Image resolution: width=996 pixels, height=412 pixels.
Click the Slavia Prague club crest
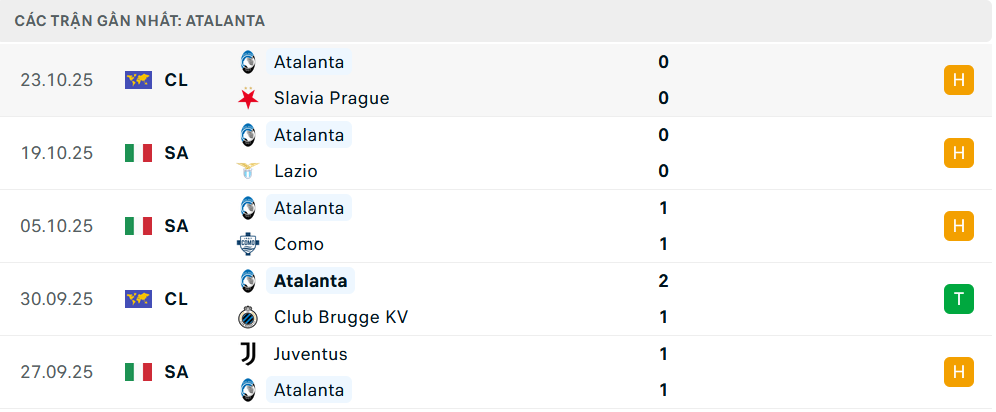click(247, 98)
